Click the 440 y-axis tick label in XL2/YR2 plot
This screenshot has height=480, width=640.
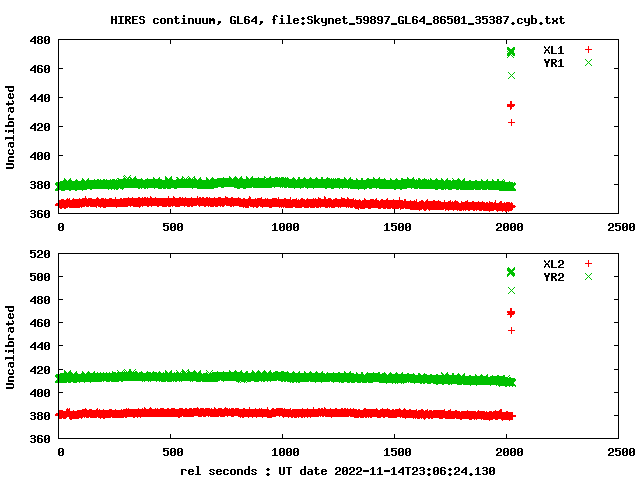[x=40, y=346]
